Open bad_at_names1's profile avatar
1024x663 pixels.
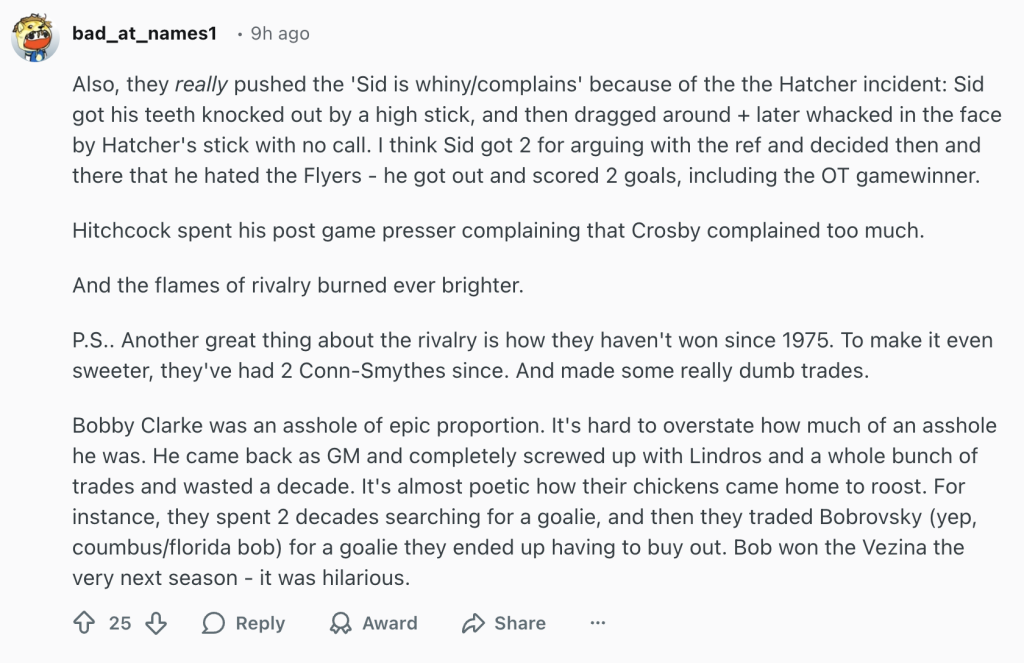tap(34, 38)
